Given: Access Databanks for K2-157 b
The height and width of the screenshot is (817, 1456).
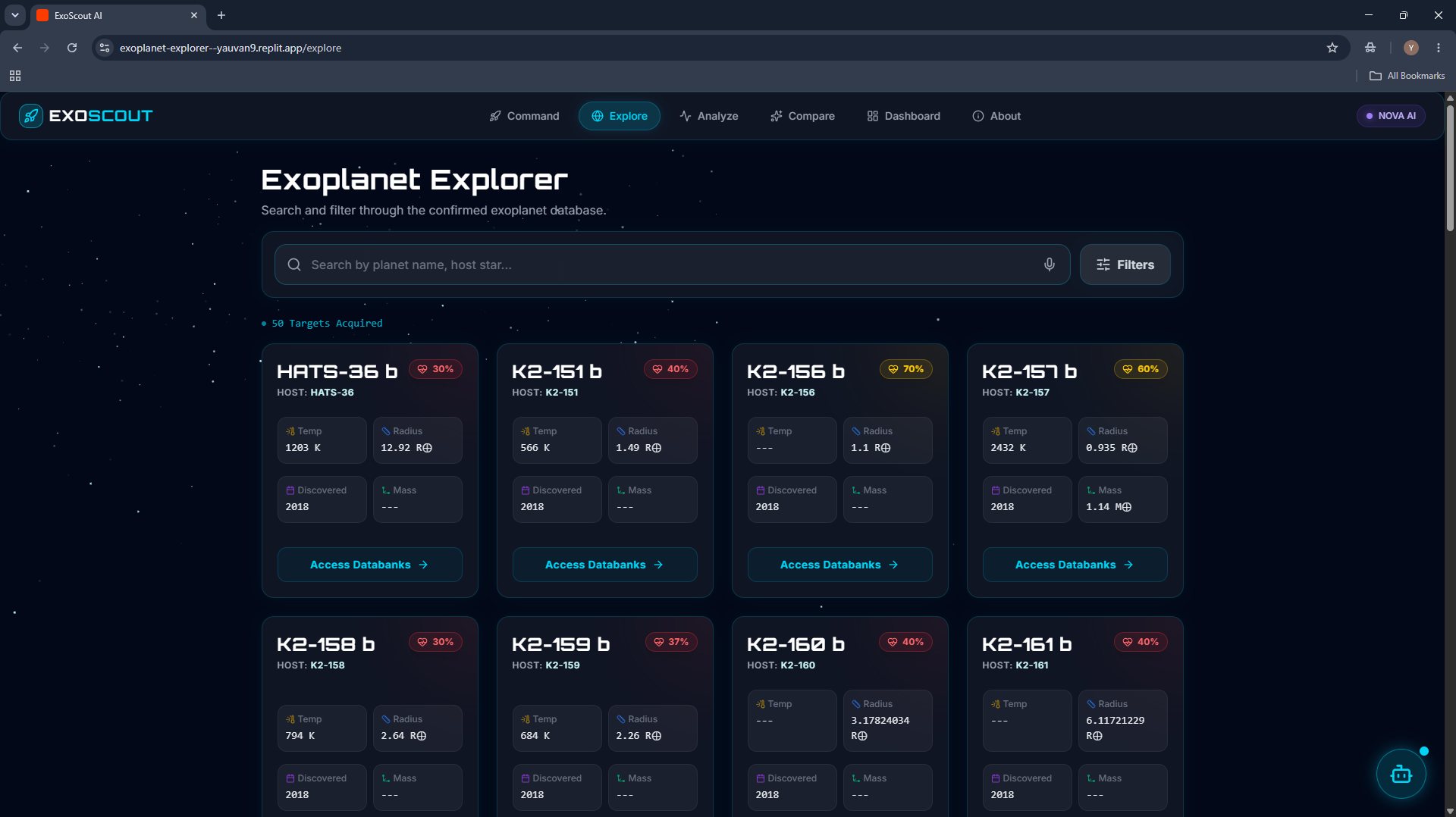Looking at the screenshot, I should 1075,565.
